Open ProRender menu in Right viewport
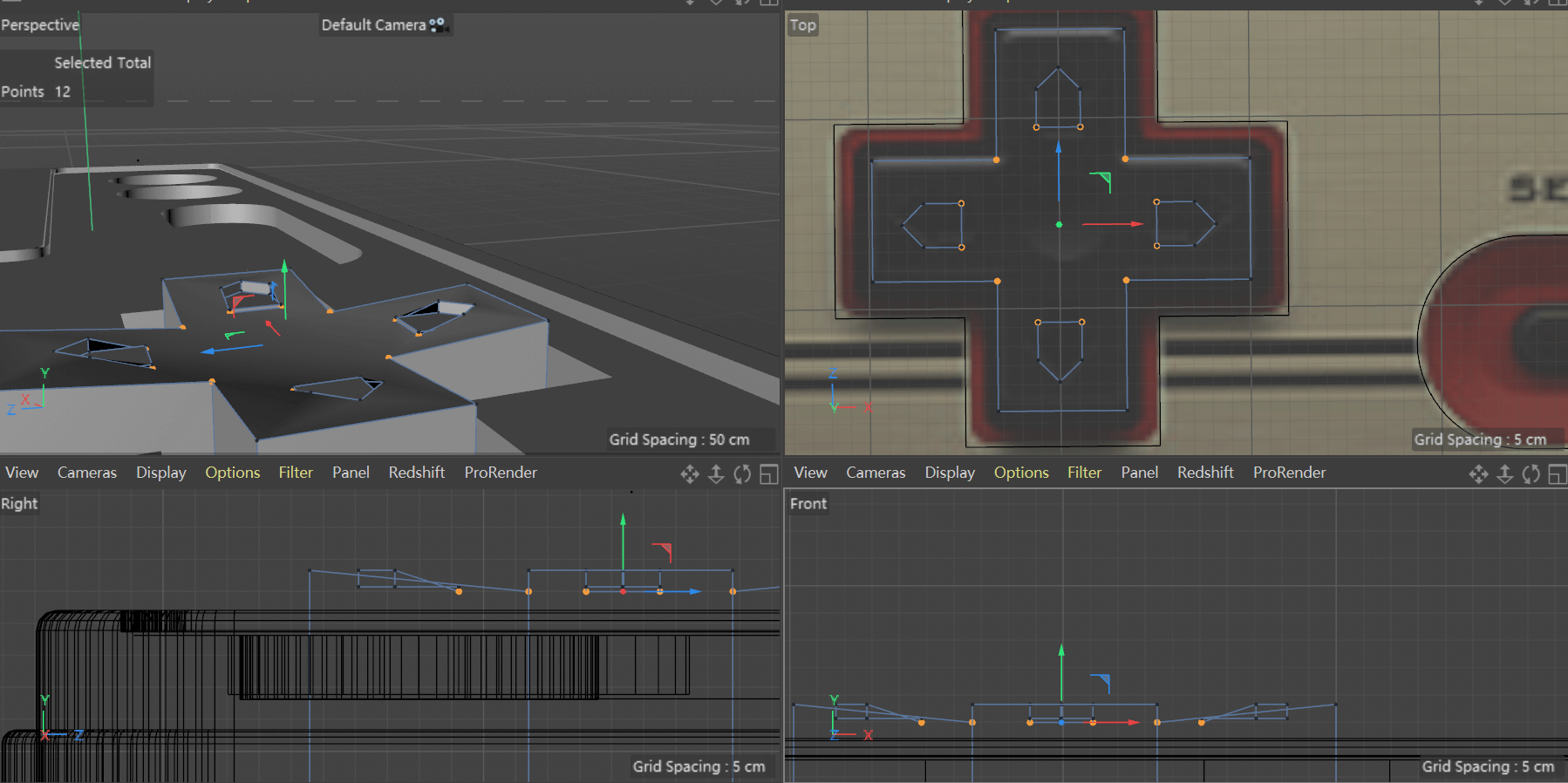Screen dimensions: 1568x783 501,473
